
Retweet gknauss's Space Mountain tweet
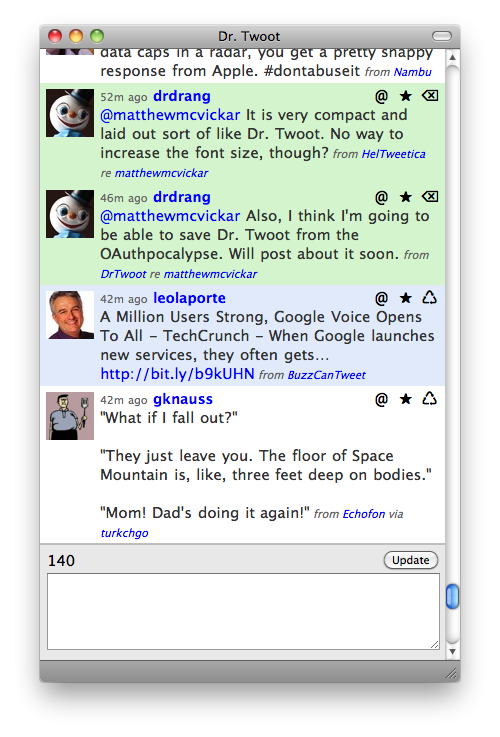[x=430, y=399]
